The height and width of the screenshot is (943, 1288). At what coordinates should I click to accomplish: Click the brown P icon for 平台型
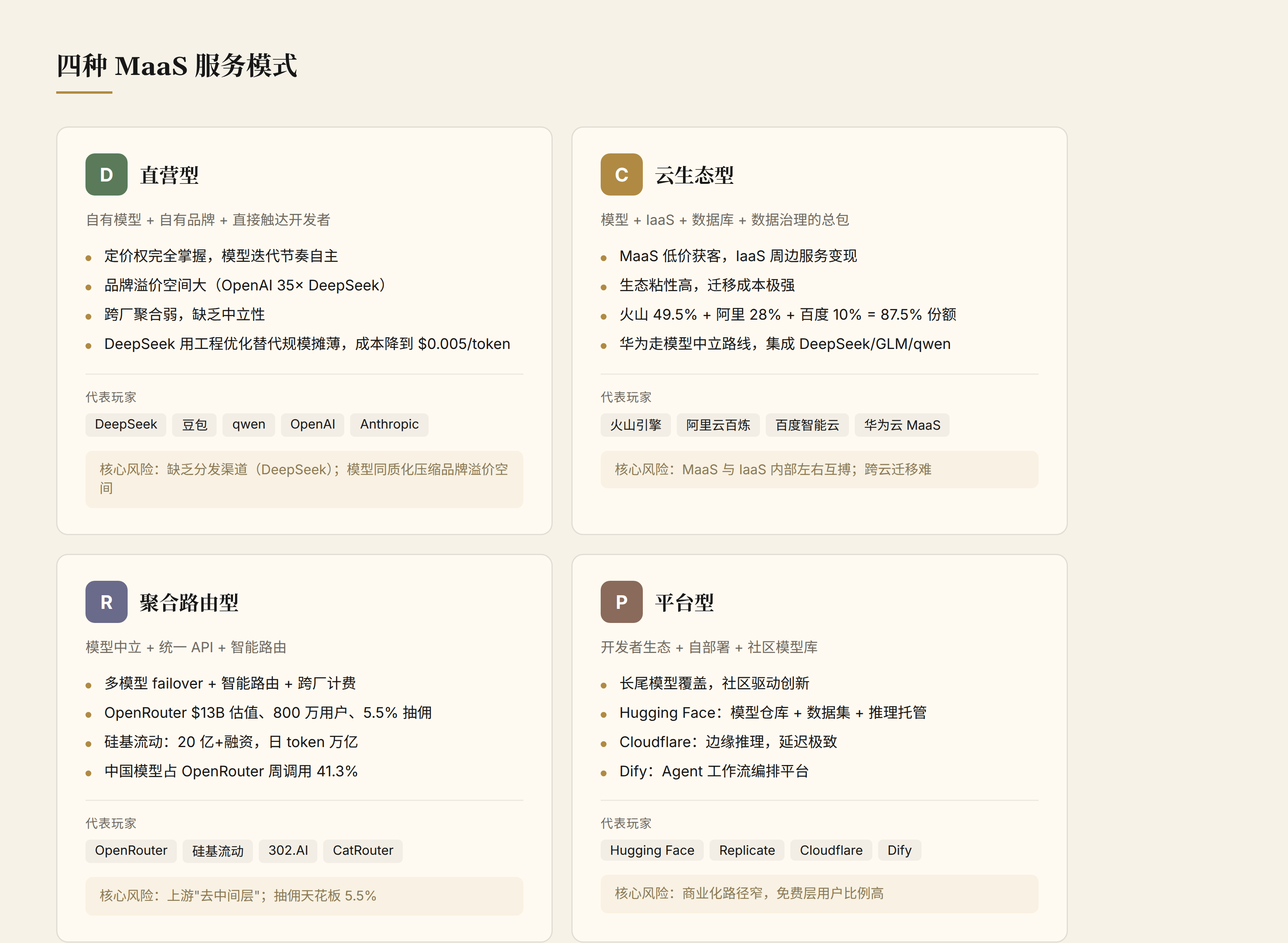point(621,601)
